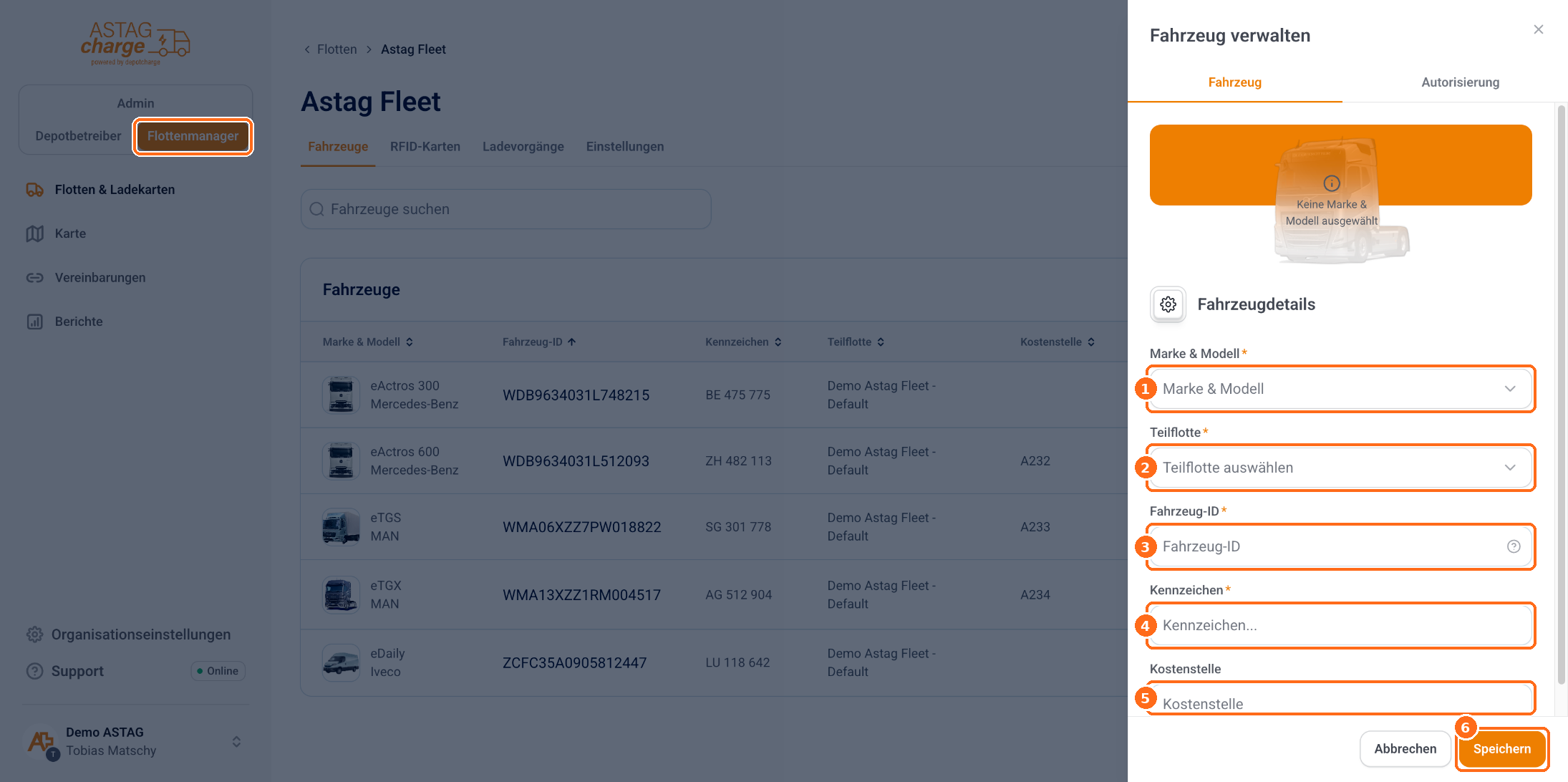Viewport: 1568px width, 782px height.
Task: Open the Teilflotte auswählen dropdown
Action: [1340, 468]
